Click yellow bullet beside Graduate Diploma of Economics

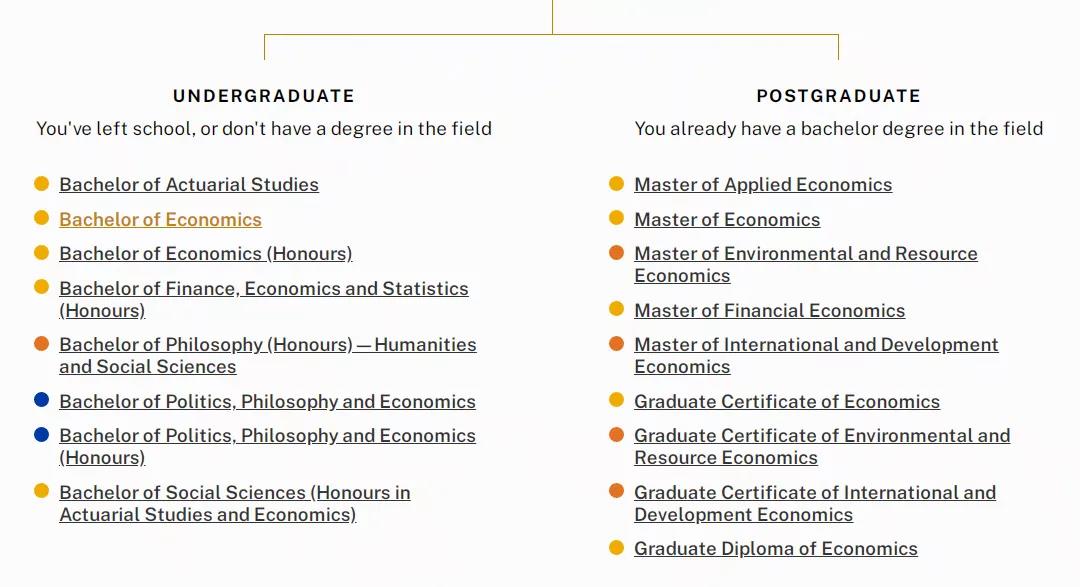pyautogui.click(x=616, y=548)
